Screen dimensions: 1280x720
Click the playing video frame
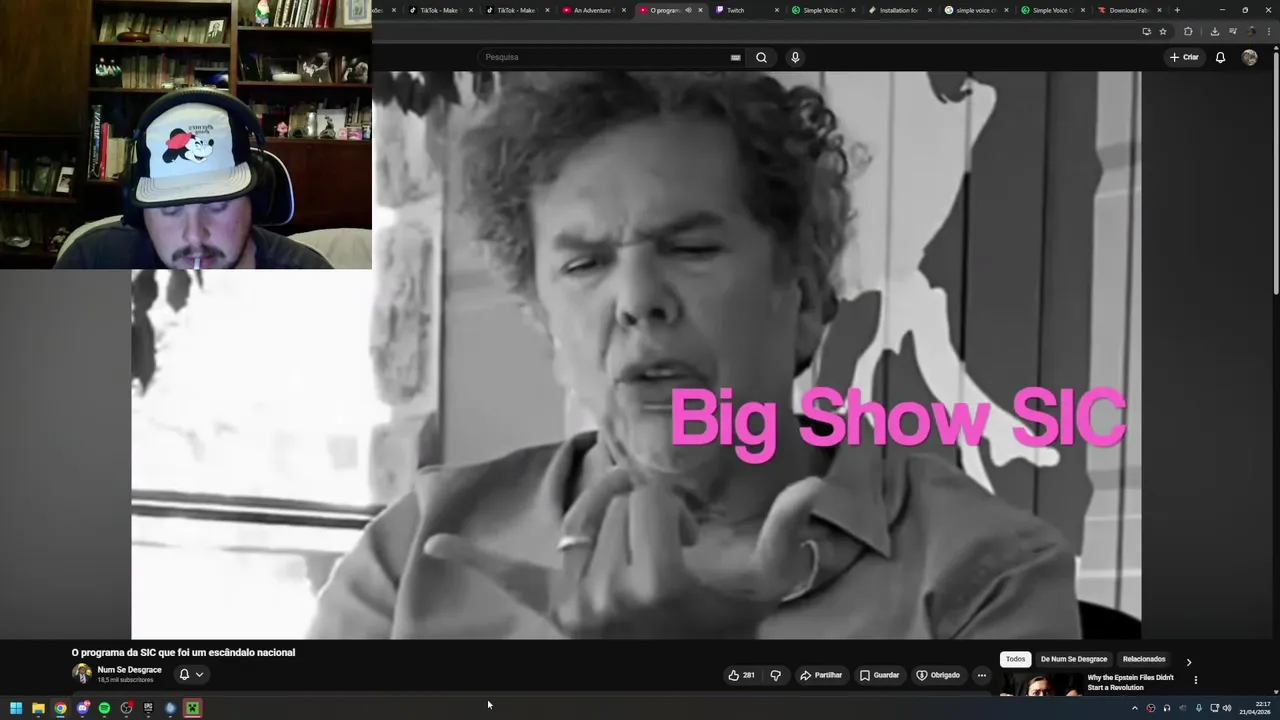click(636, 355)
